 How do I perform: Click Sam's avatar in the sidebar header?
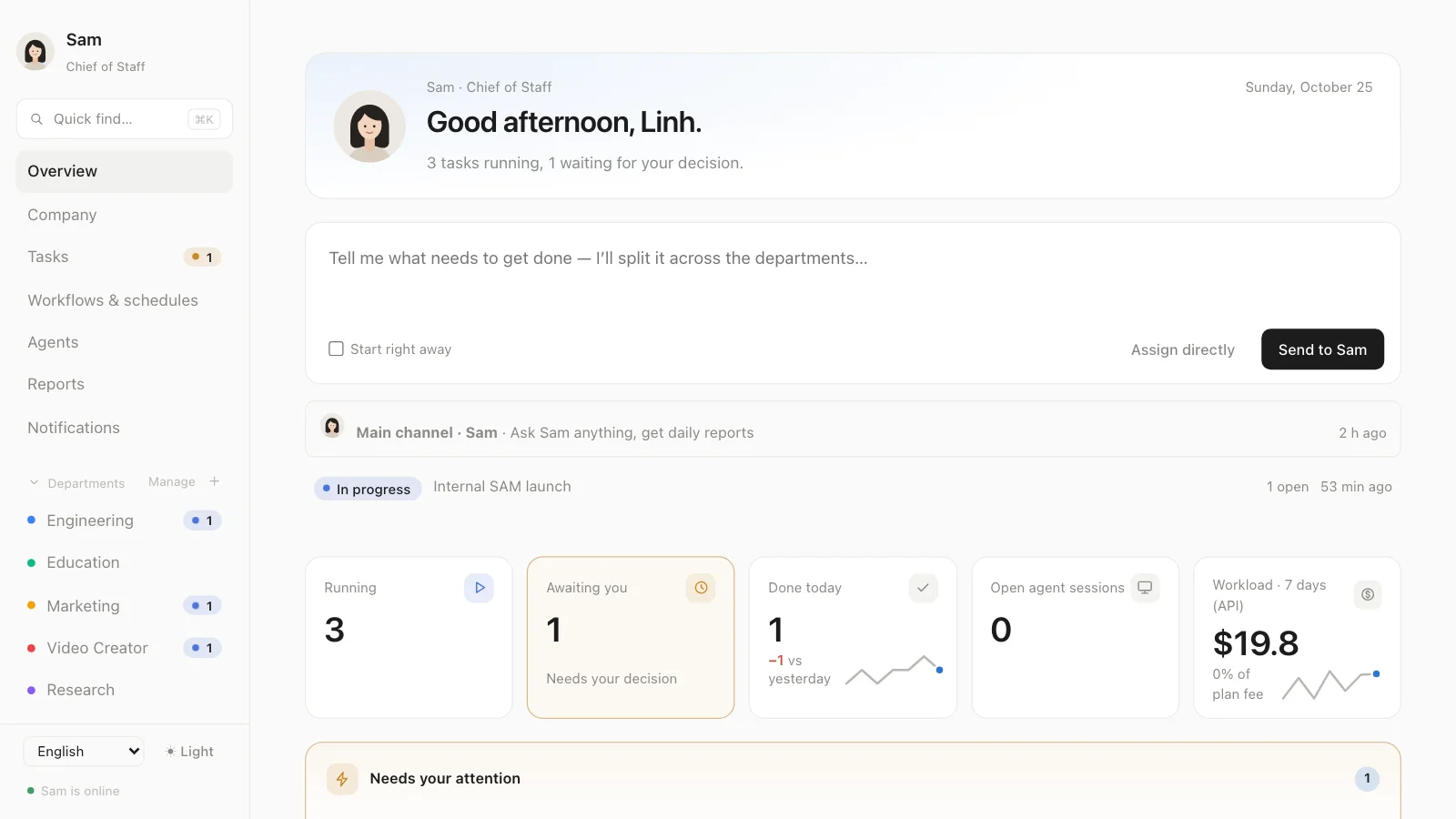coord(35,52)
